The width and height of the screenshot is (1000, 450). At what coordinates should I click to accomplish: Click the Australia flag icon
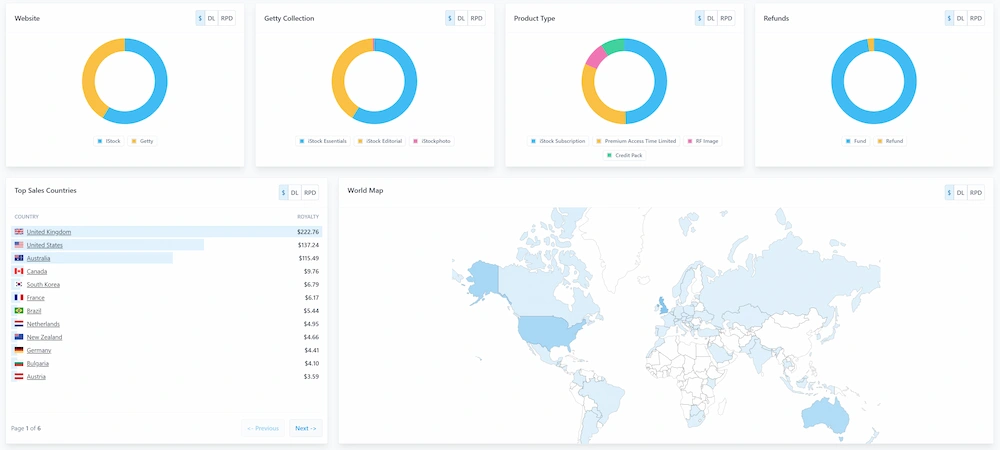click(19, 258)
